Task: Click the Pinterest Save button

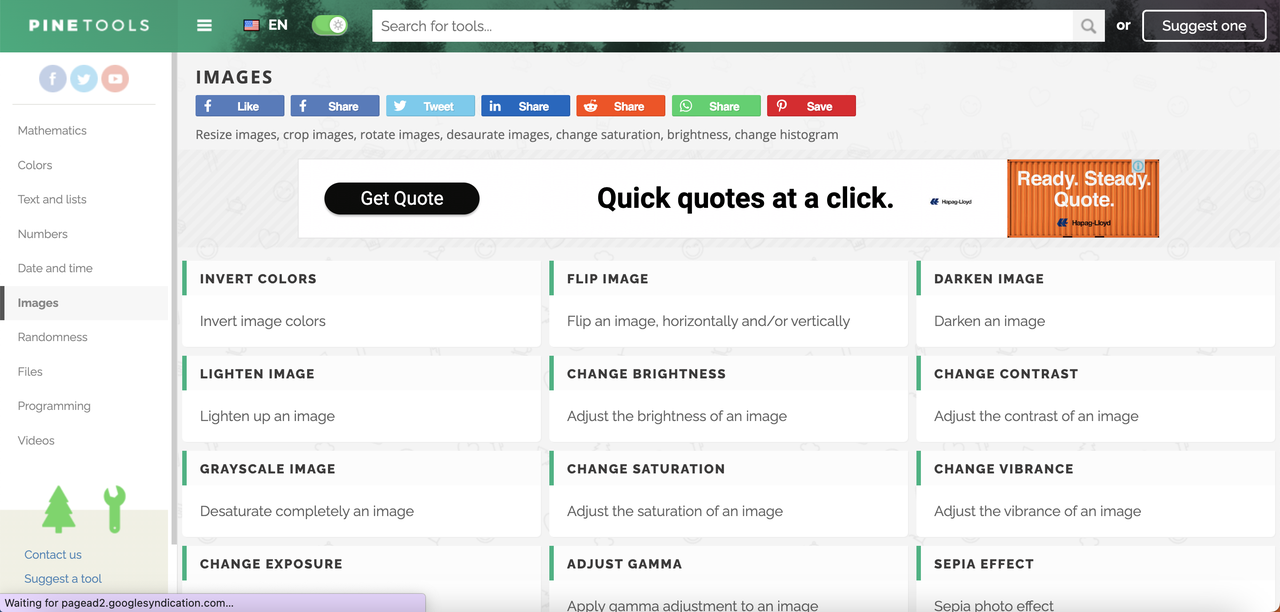Action: [x=811, y=106]
